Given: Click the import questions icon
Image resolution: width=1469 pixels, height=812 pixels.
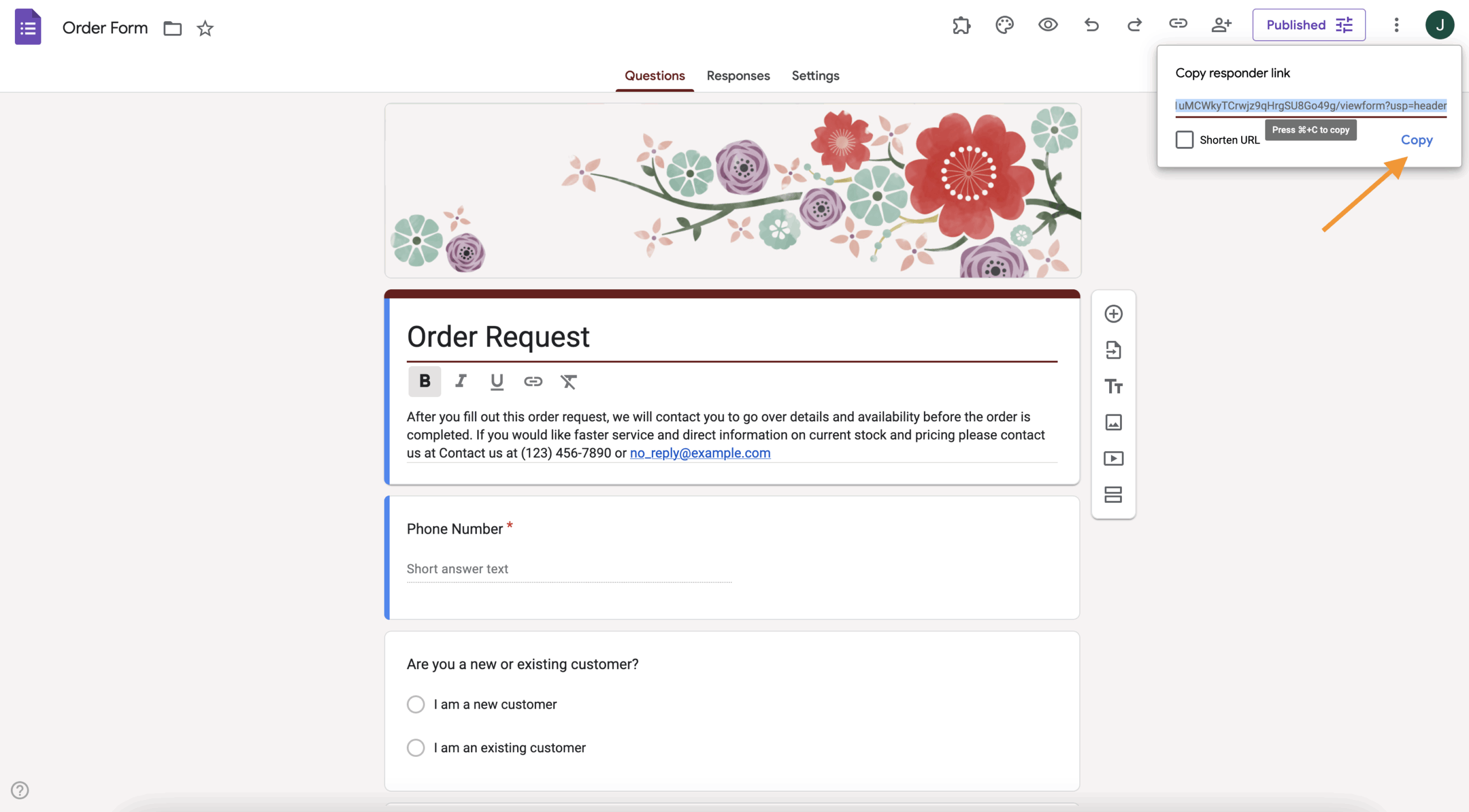Looking at the screenshot, I should click(1113, 350).
